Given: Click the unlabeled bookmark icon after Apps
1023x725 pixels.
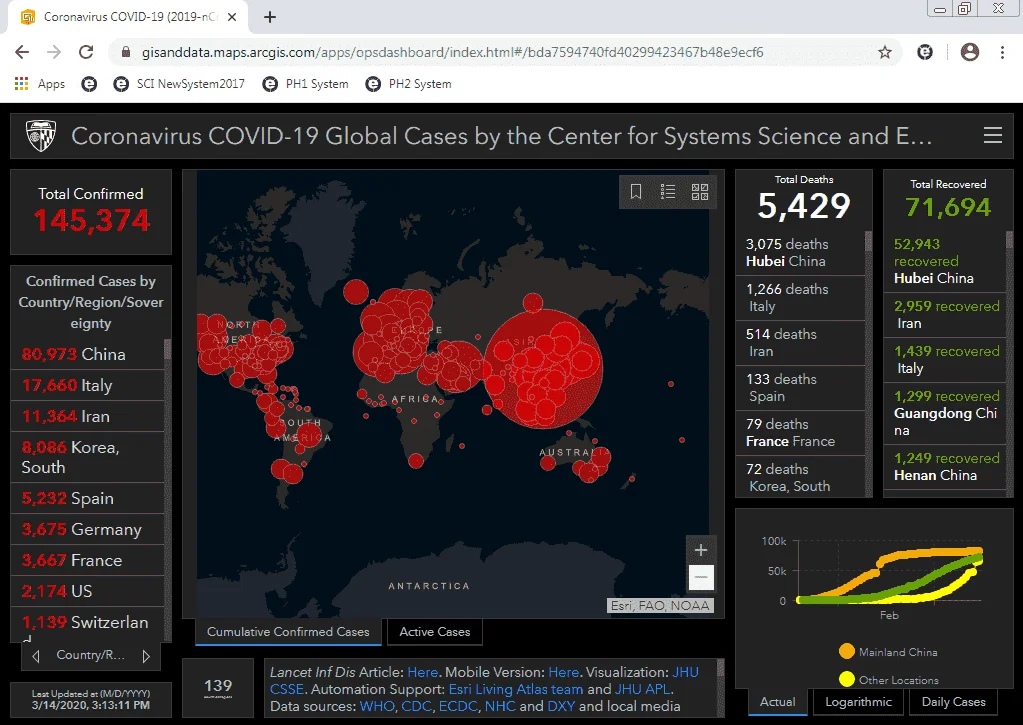Looking at the screenshot, I should coord(89,84).
